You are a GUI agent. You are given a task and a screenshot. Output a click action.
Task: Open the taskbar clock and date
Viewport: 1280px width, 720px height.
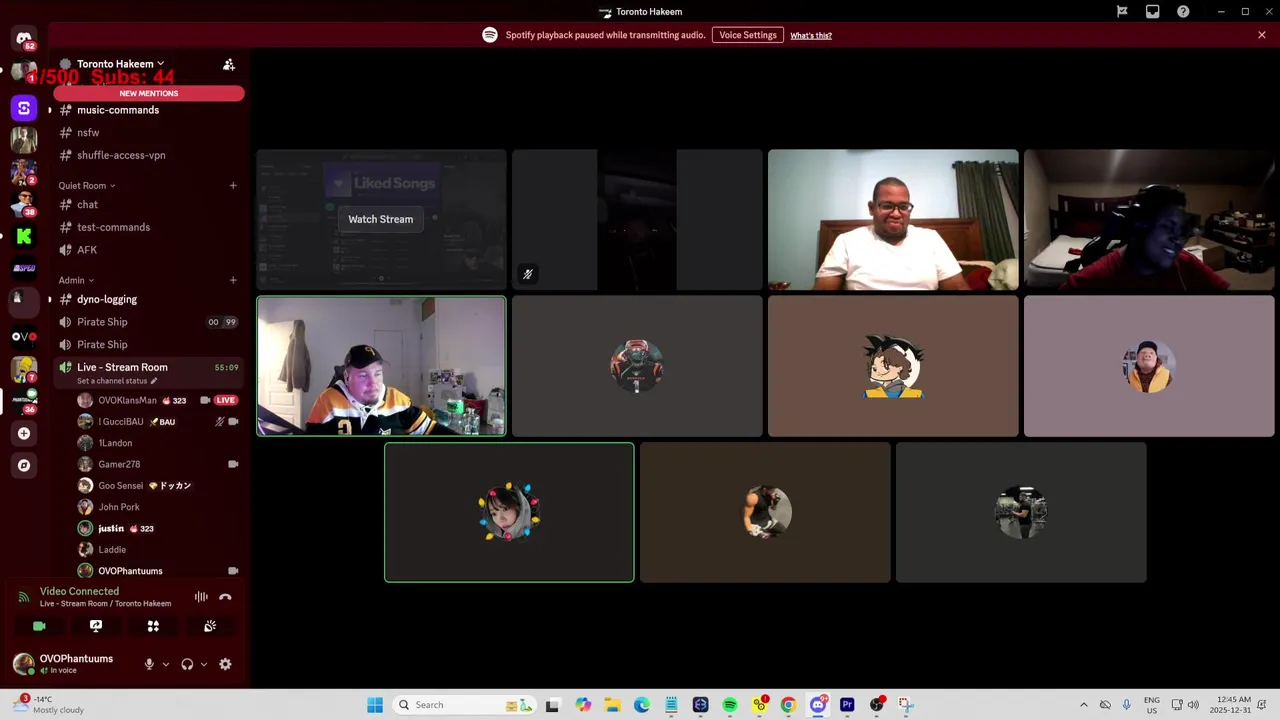pyautogui.click(x=1230, y=705)
